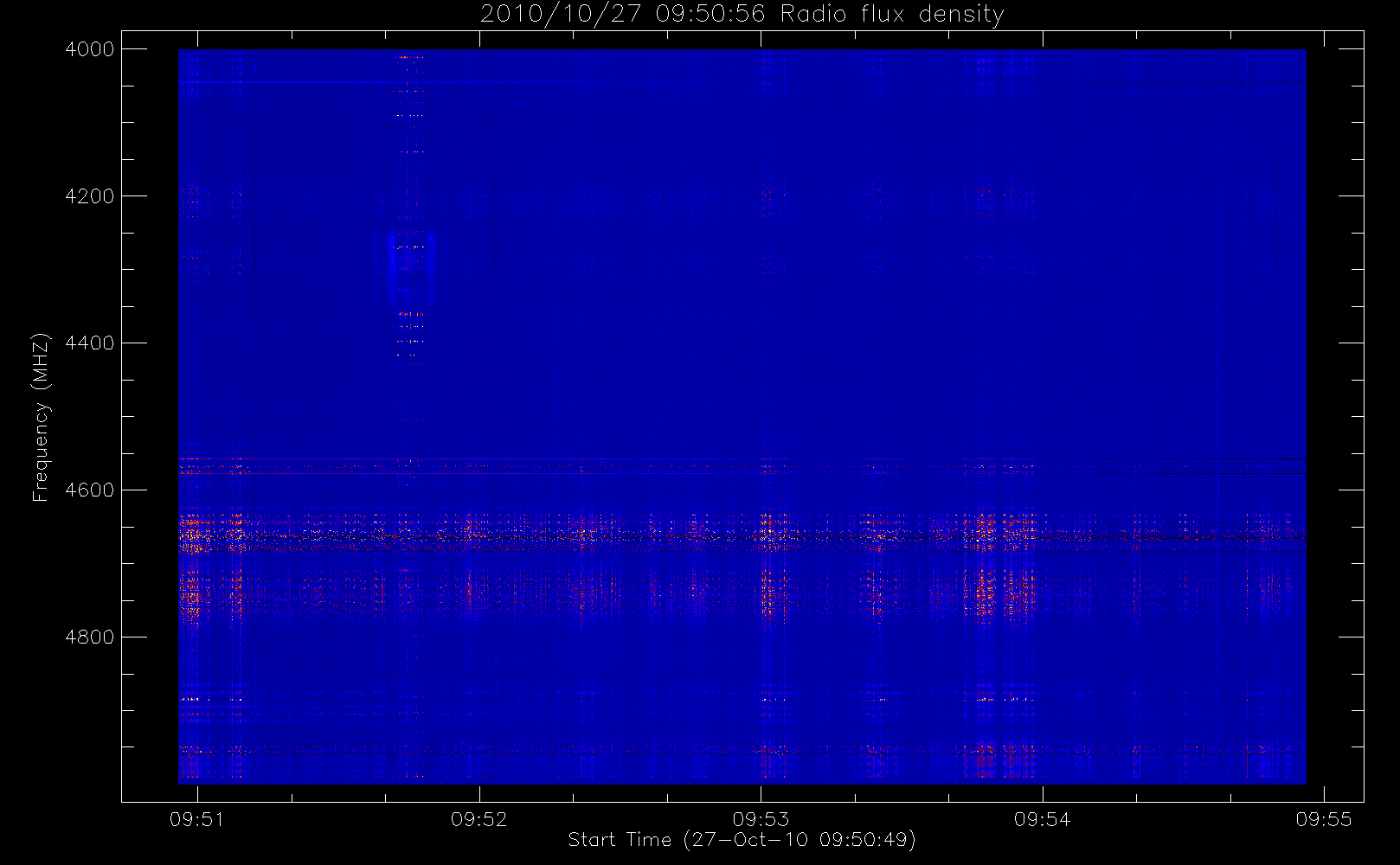Select the 09:52 time axis label
This screenshot has width=1400, height=865.
tap(478, 819)
